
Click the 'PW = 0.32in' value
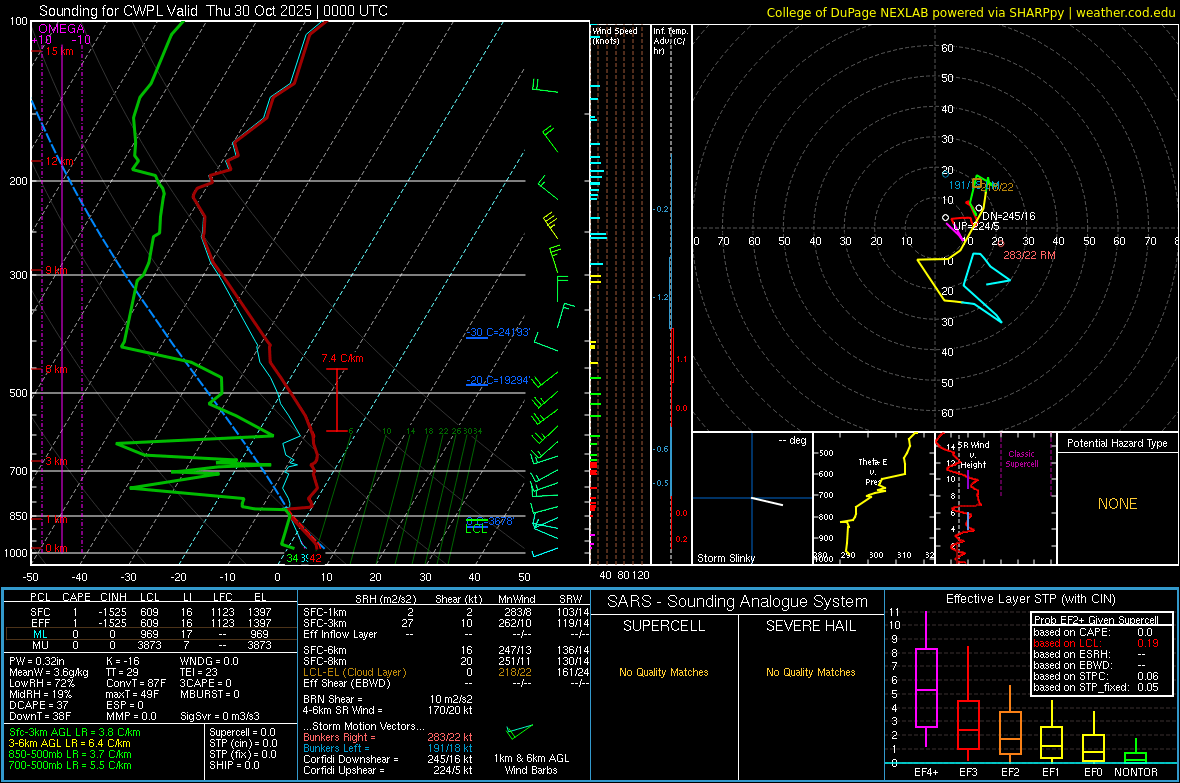coord(37,661)
